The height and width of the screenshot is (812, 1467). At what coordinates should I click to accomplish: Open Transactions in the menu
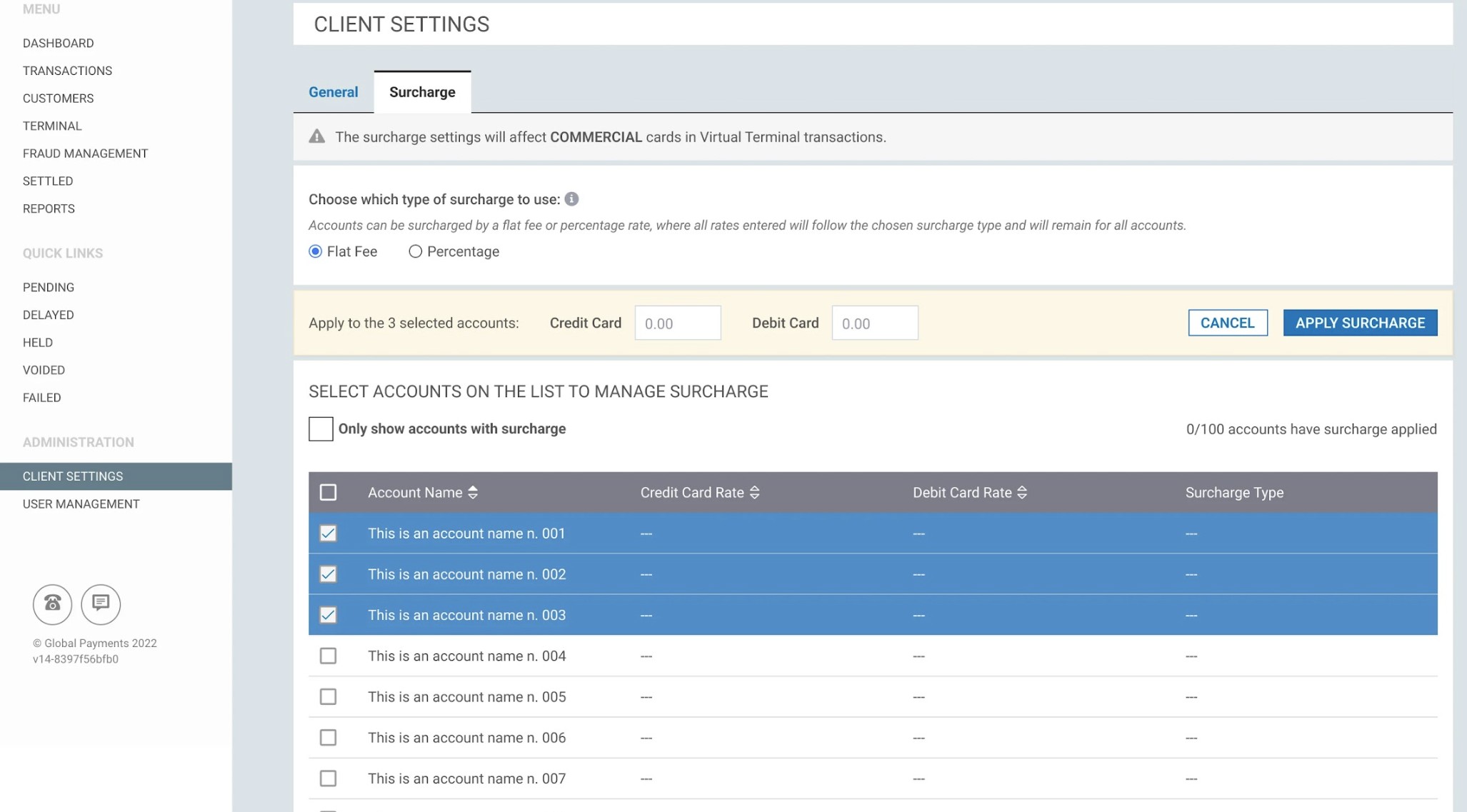67,71
